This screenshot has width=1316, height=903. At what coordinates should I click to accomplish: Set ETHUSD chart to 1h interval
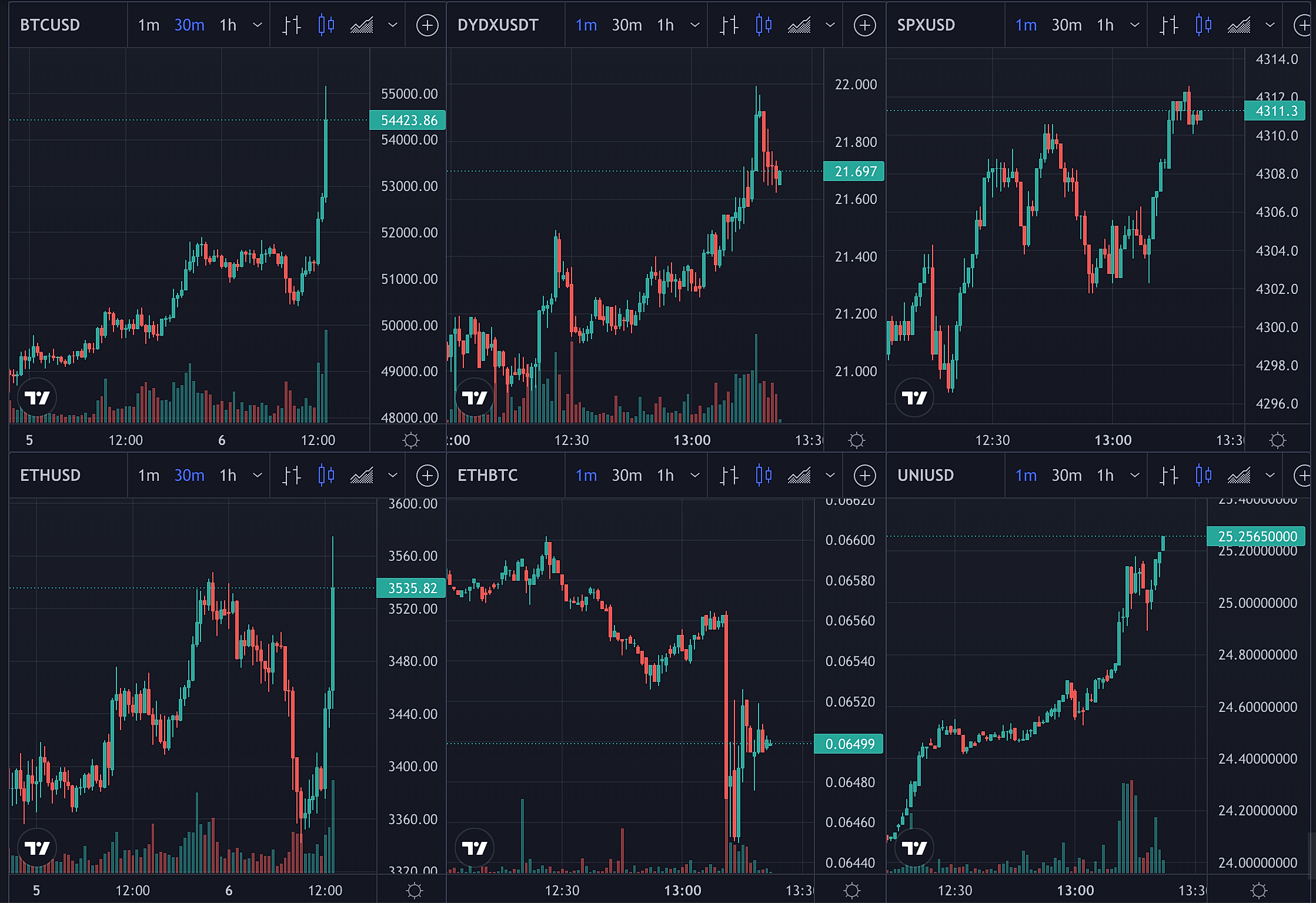[x=228, y=476]
